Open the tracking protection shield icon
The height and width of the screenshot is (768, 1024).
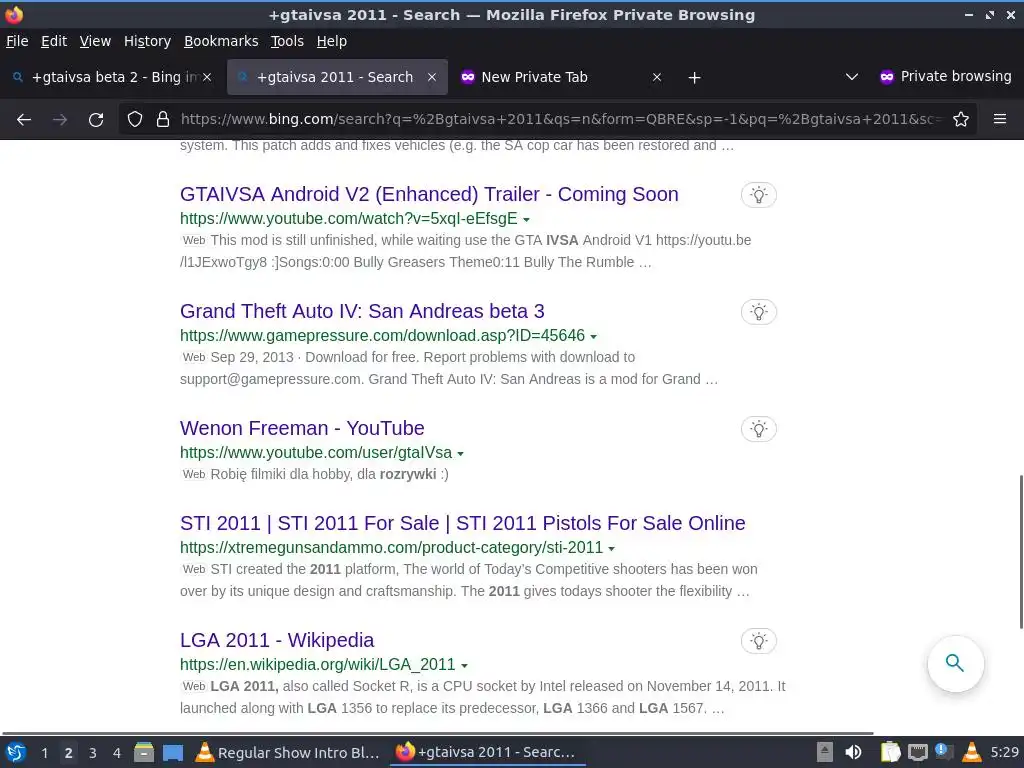coord(135,120)
